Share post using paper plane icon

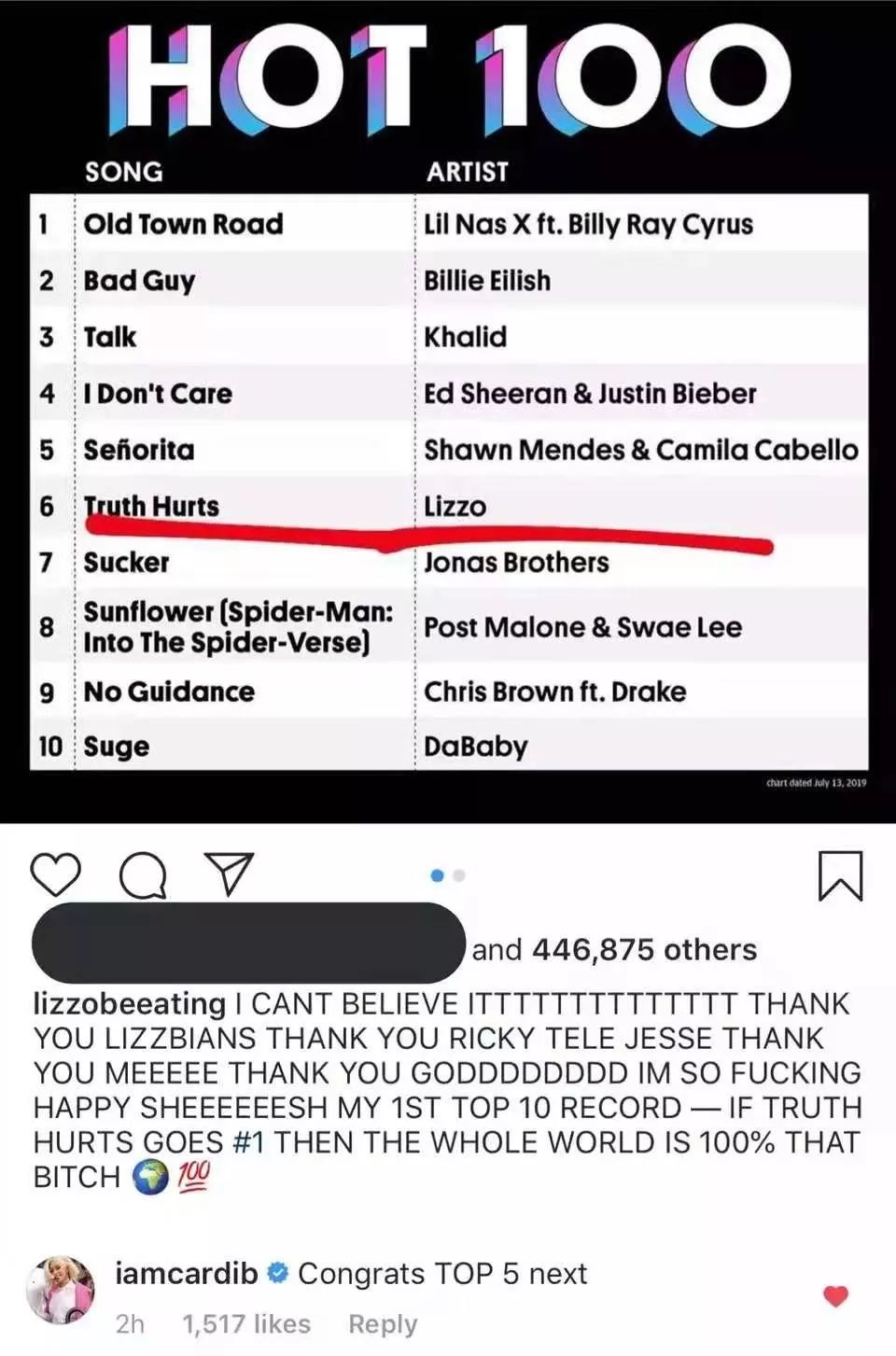tap(229, 874)
